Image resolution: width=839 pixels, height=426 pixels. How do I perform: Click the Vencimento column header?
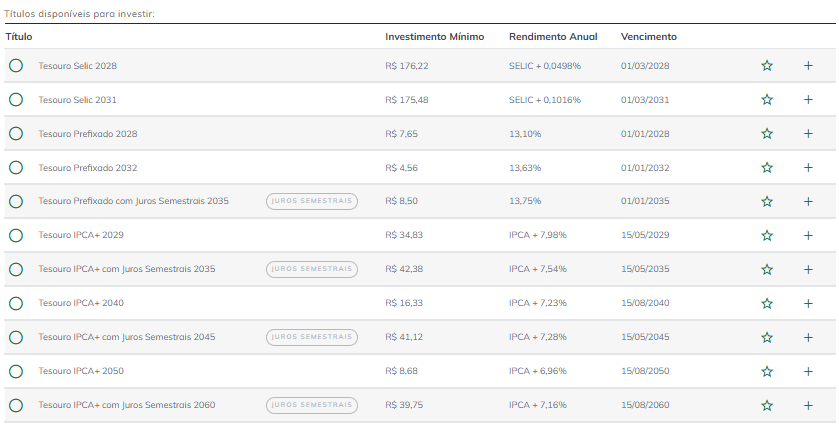pos(648,37)
